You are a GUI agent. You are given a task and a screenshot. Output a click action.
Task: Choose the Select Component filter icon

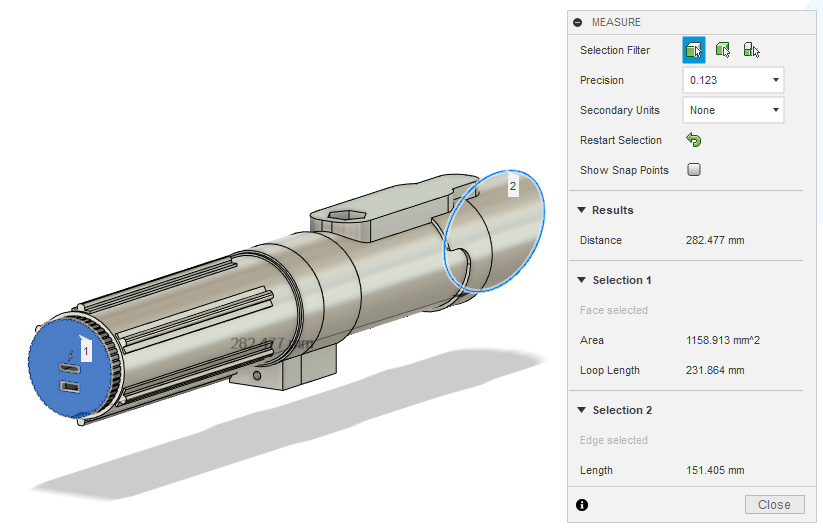tap(752, 50)
